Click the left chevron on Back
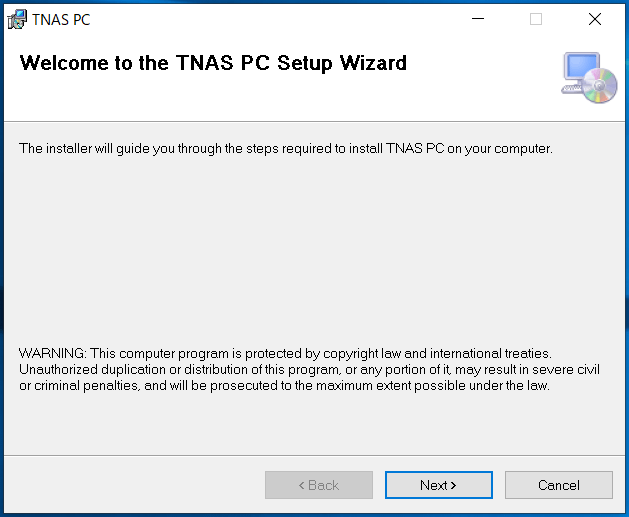This screenshot has height=517, width=629. coord(301,485)
